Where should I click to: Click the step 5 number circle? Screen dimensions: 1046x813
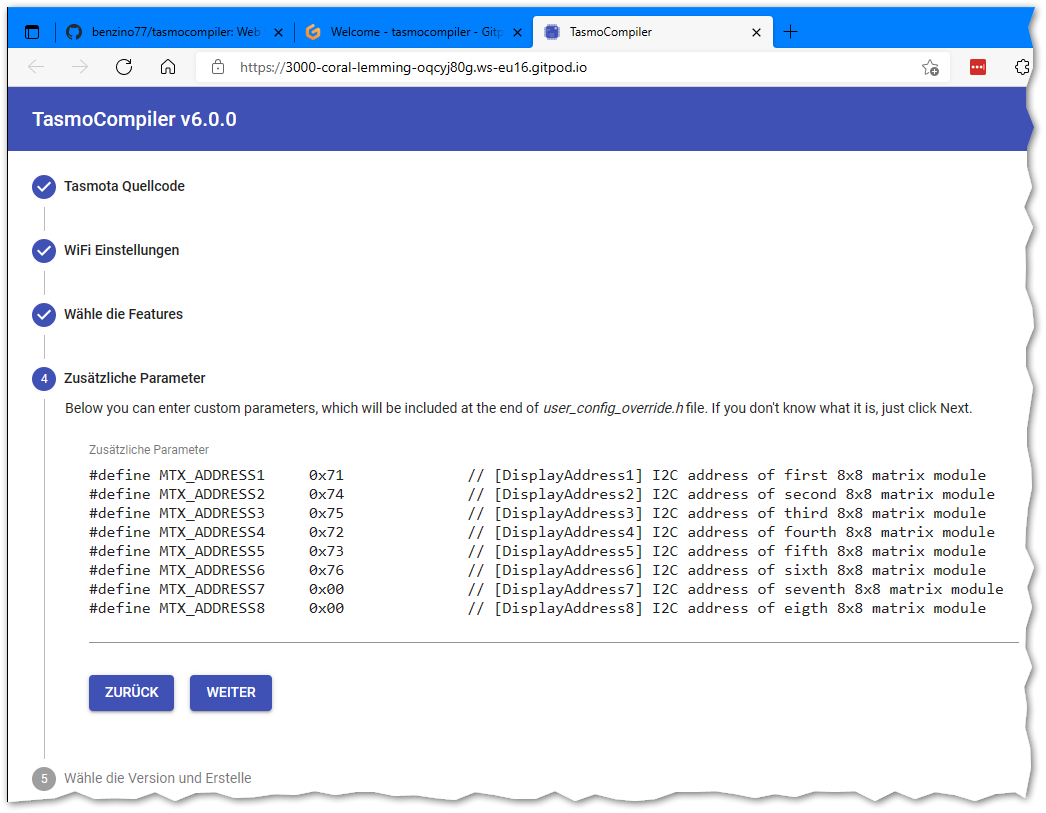point(44,778)
